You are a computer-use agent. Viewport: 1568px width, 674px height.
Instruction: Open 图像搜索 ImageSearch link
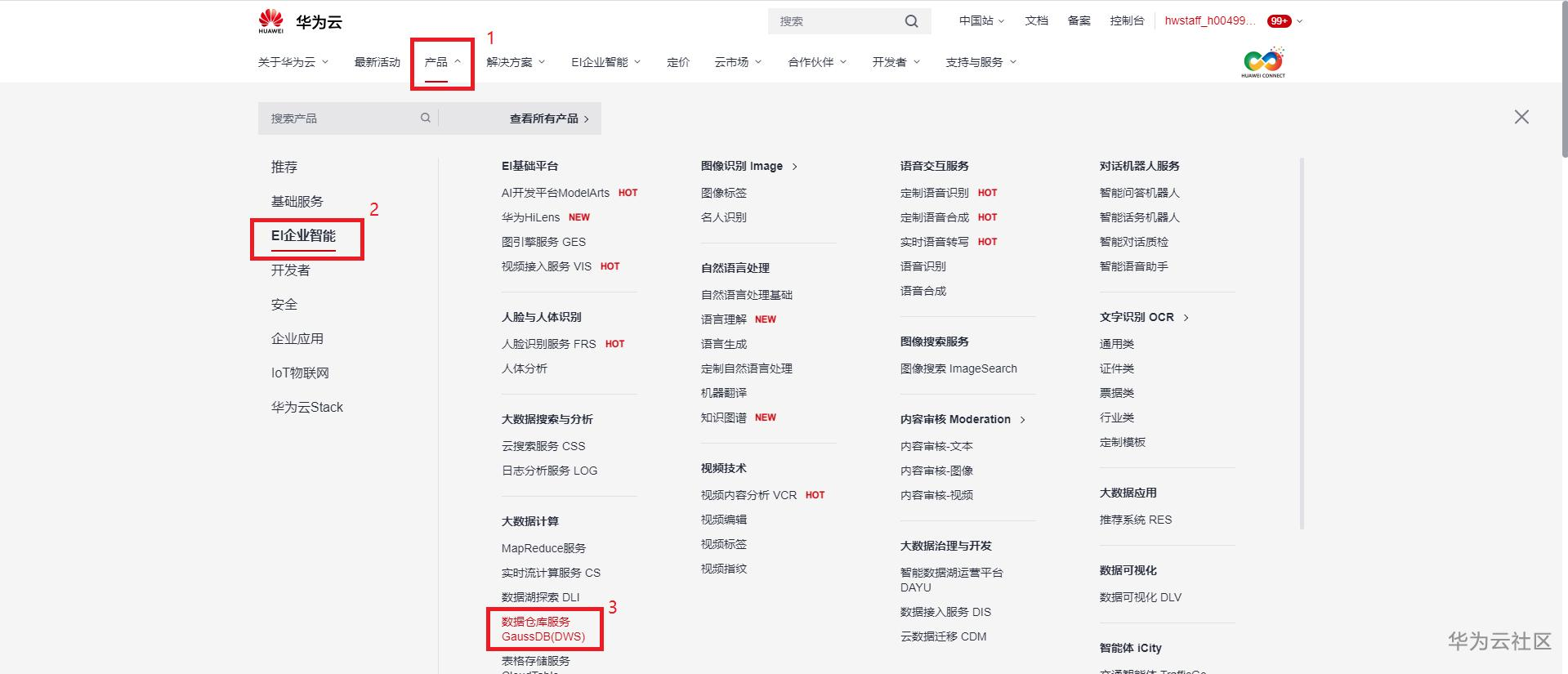[x=958, y=368]
